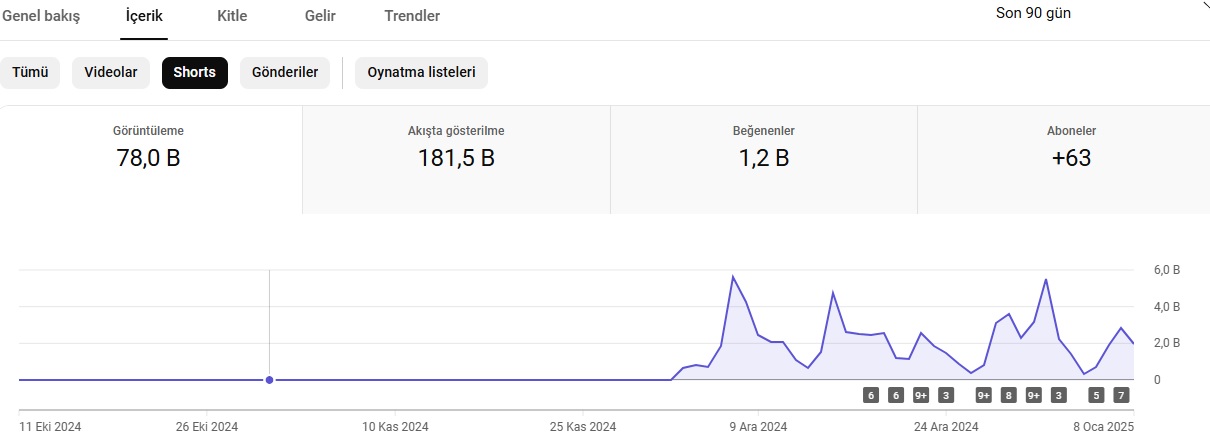Viewport: 1210px width, 446px height.
Task: Click the published videos badge labeled 8
Action: (x=1009, y=395)
